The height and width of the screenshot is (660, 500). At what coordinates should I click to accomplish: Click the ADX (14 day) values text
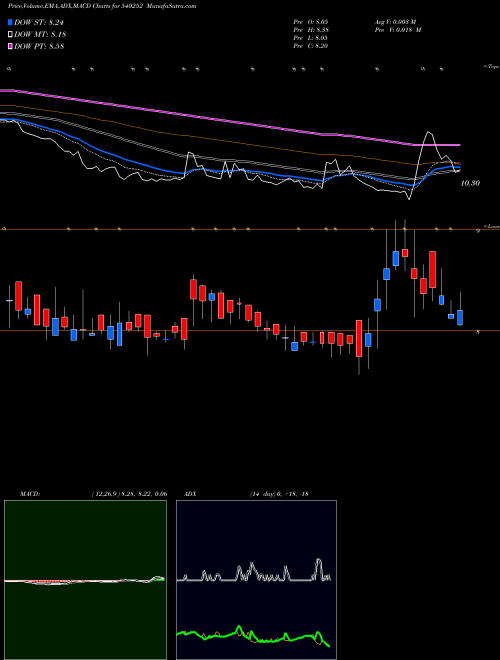coord(279,494)
